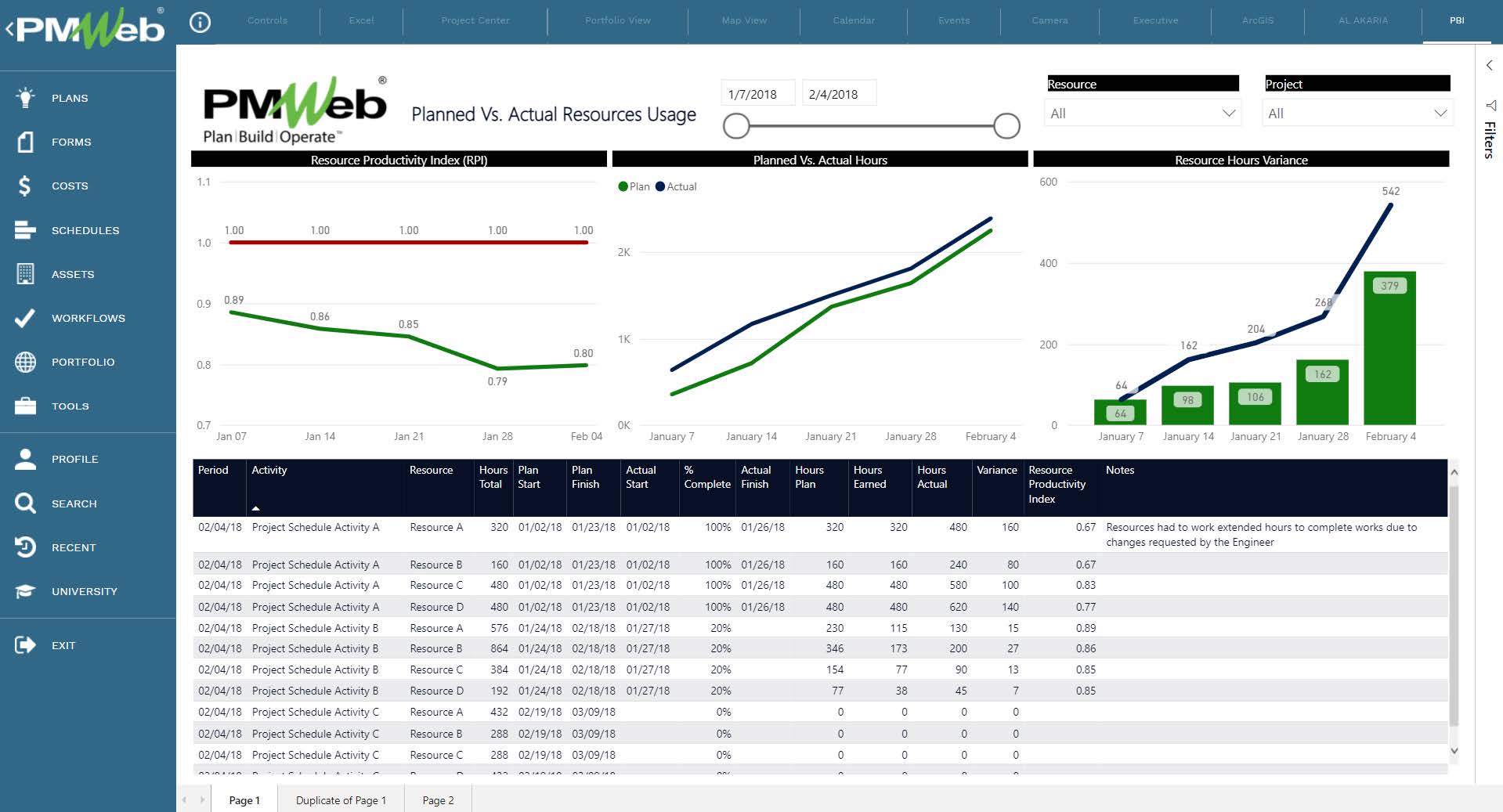Viewport: 1503px width, 812px height.
Task: Switch to the Page 2 tab
Action: click(438, 800)
